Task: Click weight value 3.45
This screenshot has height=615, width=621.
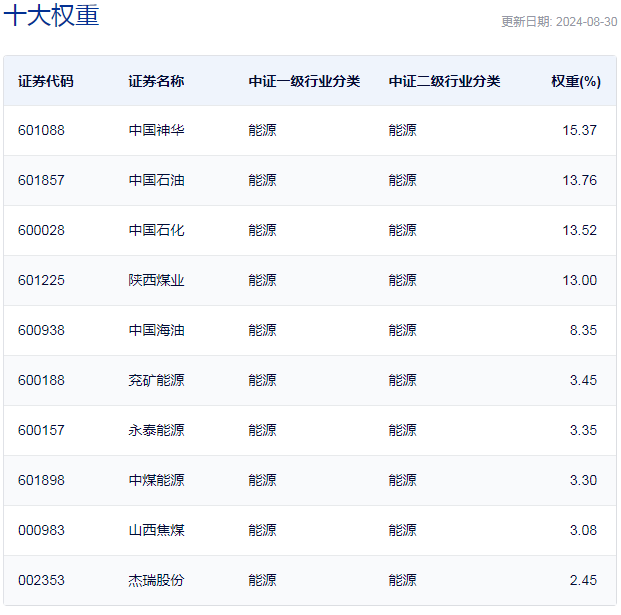Action: tap(583, 380)
